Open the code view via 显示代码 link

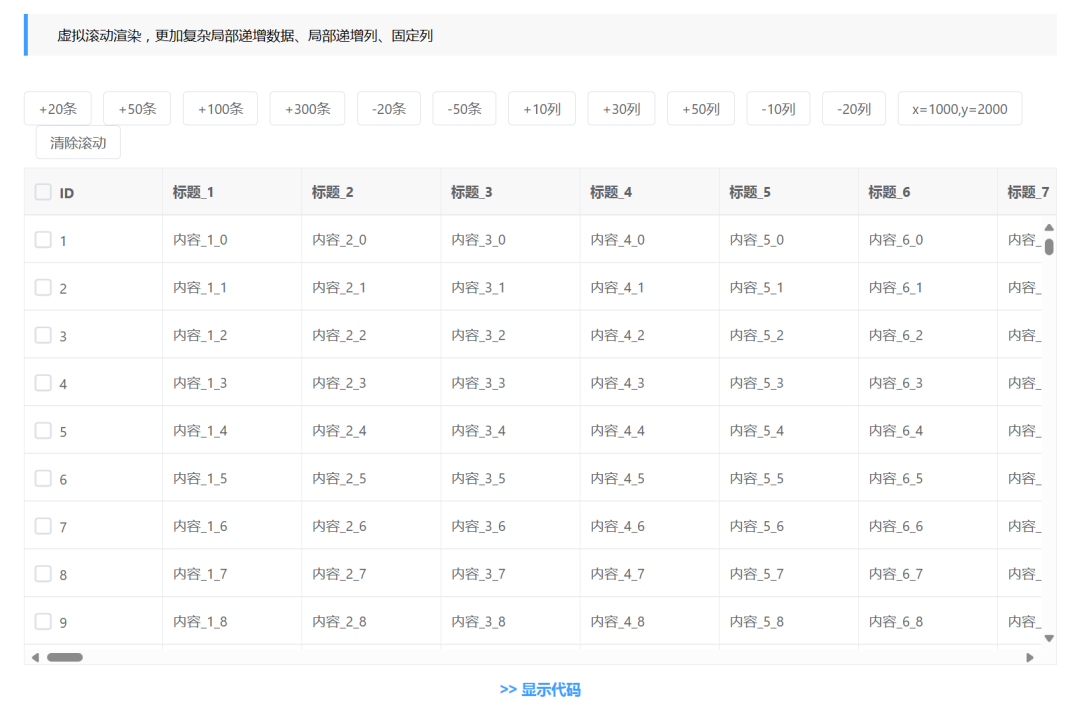pyautogui.click(x=543, y=690)
